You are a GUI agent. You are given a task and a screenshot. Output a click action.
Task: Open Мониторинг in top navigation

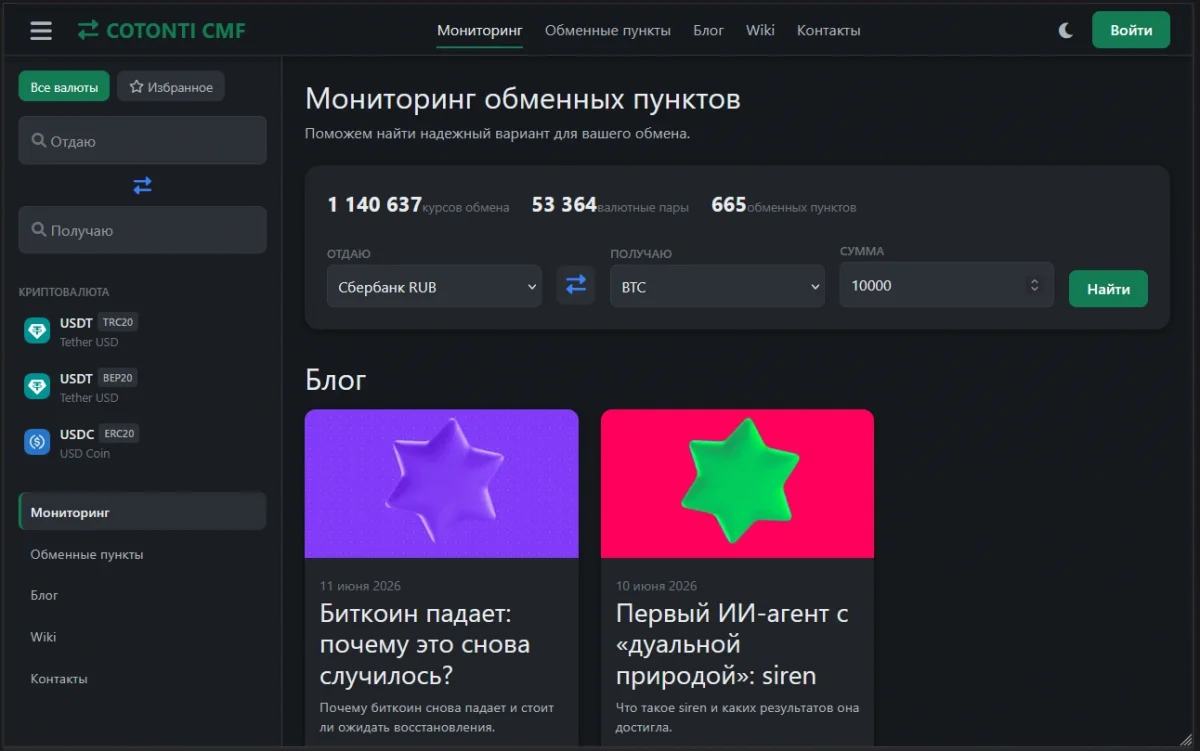tap(480, 30)
